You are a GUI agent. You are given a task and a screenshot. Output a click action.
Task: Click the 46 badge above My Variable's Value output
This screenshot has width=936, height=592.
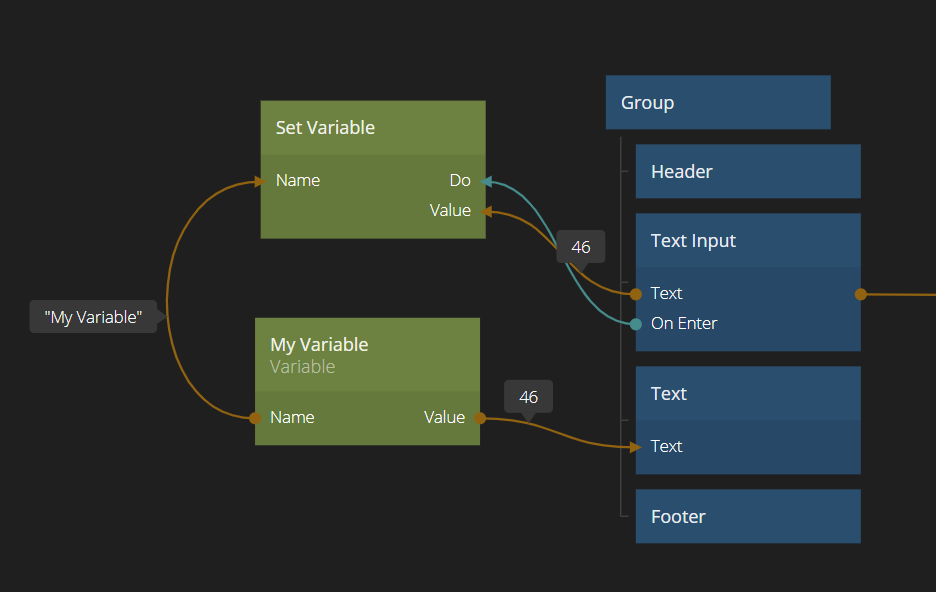pos(528,397)
